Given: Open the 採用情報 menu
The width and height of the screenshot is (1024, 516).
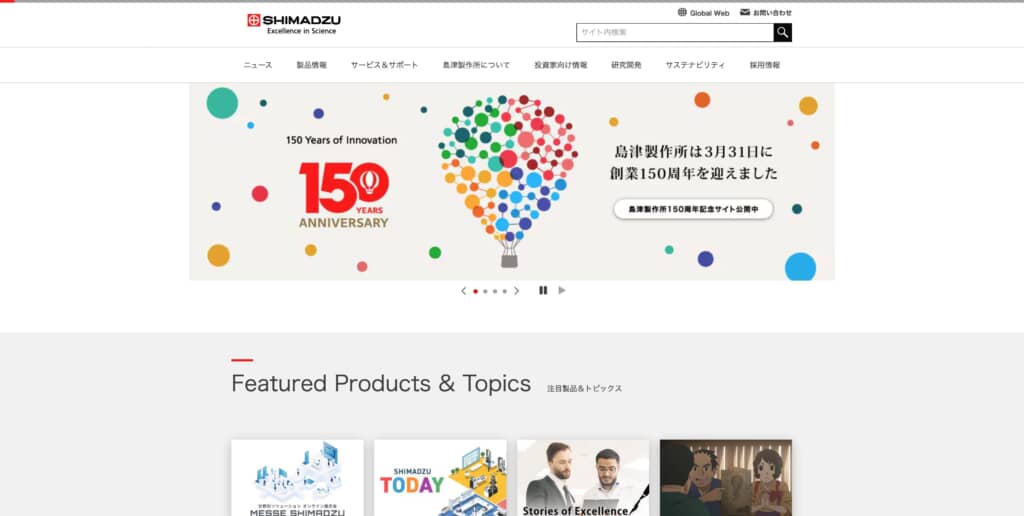Looking at the screenshot, I should pyautogui.click(x=765, y=65).
